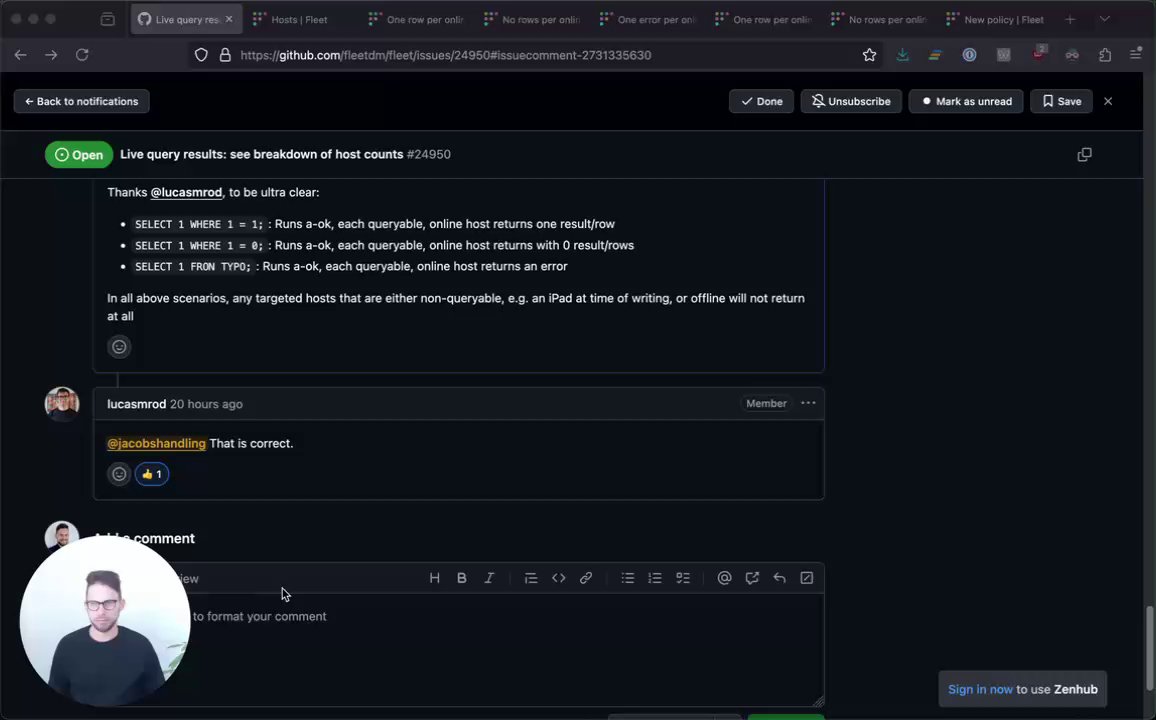Image resolution: width=1156 pixels, height=720 pixels.
Task: Add reaction to lucasmrod's comment
Action: [x=119, y=474]
